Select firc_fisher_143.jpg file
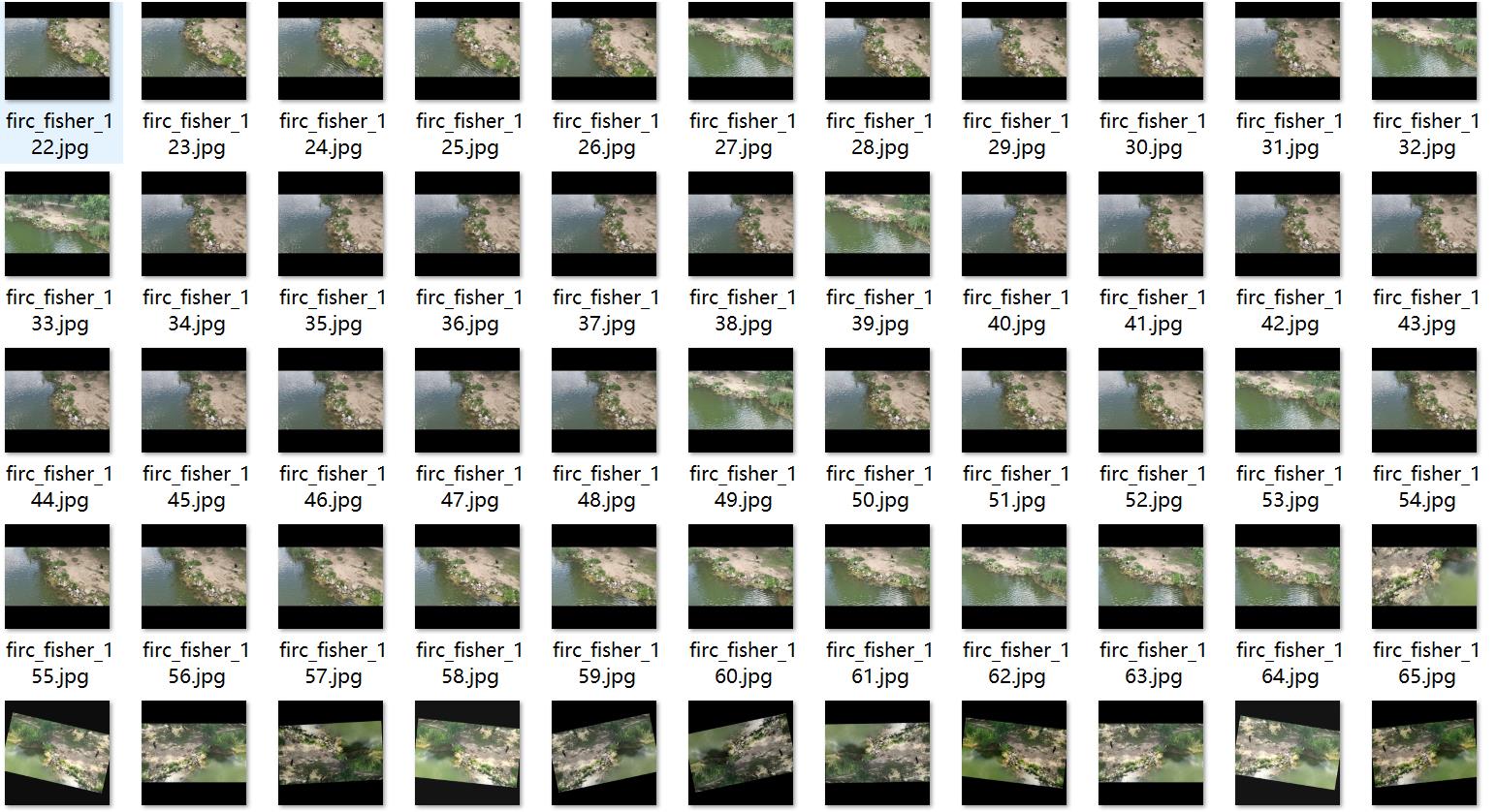 [1424, 224]
